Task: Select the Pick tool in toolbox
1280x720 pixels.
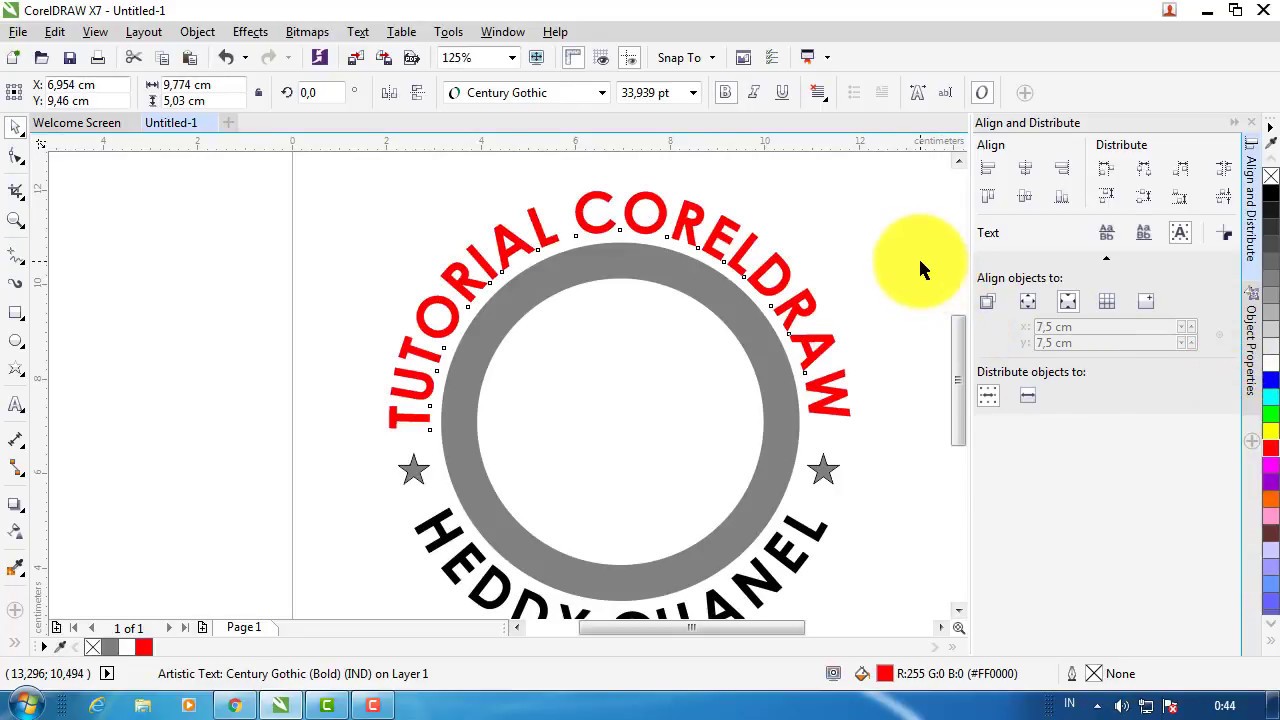Action: (15, 127)
